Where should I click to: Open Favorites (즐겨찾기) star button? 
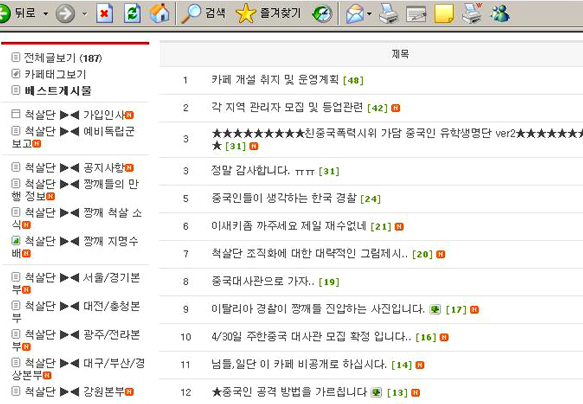click(x=268, y=13)
